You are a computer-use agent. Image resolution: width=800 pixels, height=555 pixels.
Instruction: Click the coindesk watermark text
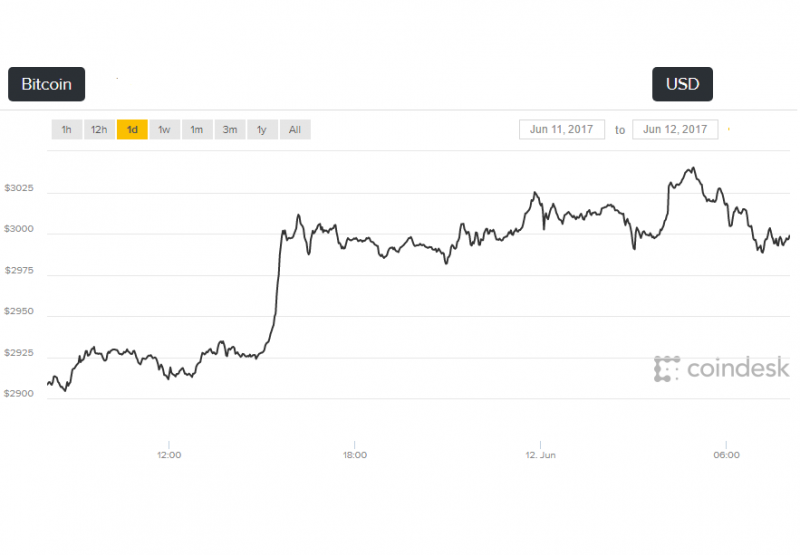click(738, 368)
